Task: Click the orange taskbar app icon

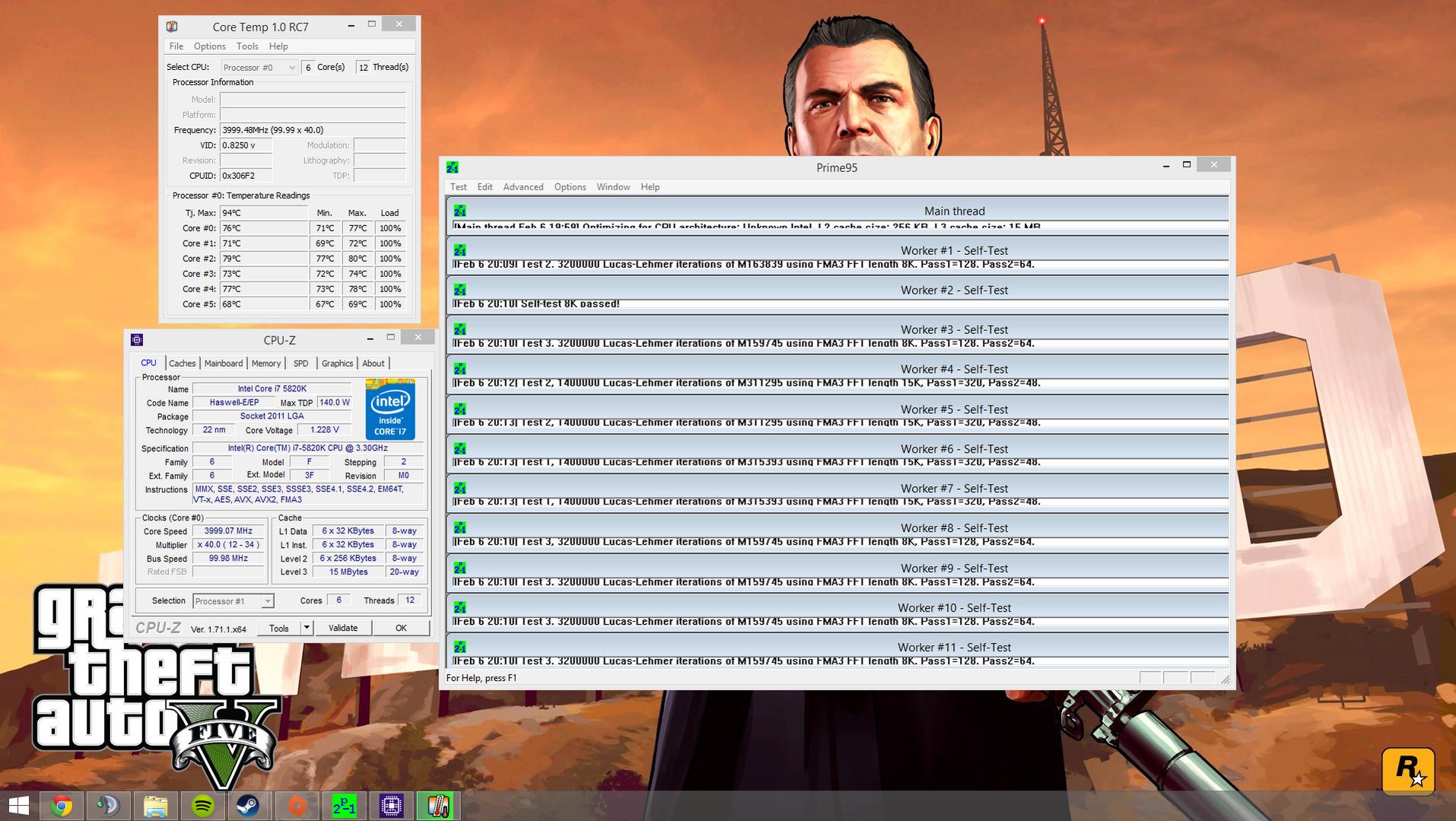Action: pyautogui.click(x=297, y=806)
